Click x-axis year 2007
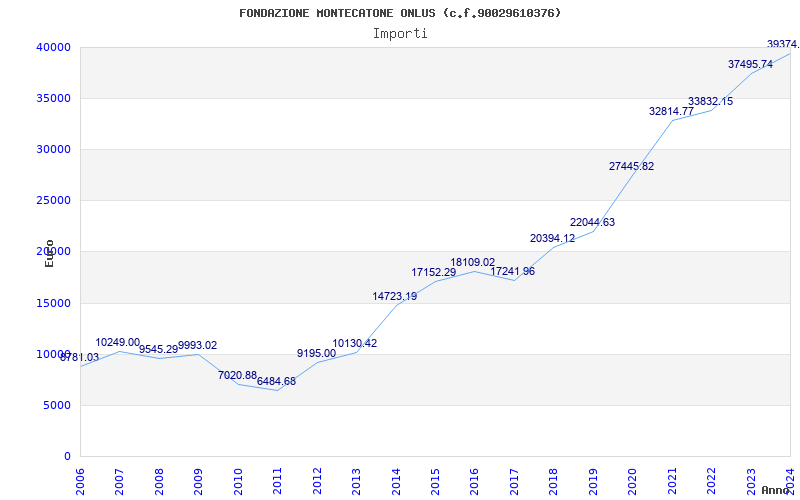 click(120, 481)
